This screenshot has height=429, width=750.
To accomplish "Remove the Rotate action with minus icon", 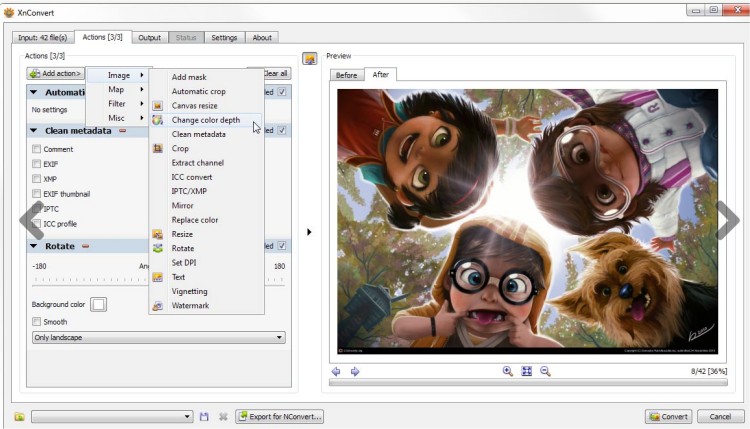I will pos(85,246).
